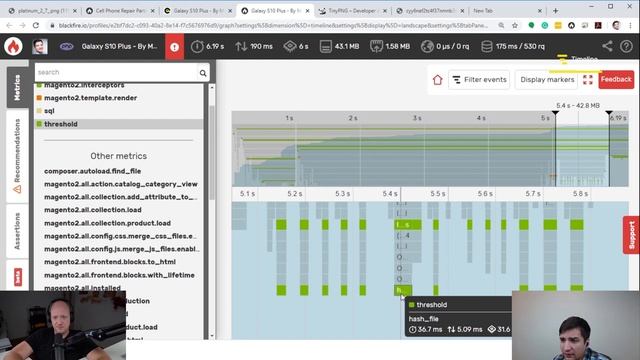640x360 pixels.
Task: Click the zoom magnifier in address bar
Action: pos(501,25)
